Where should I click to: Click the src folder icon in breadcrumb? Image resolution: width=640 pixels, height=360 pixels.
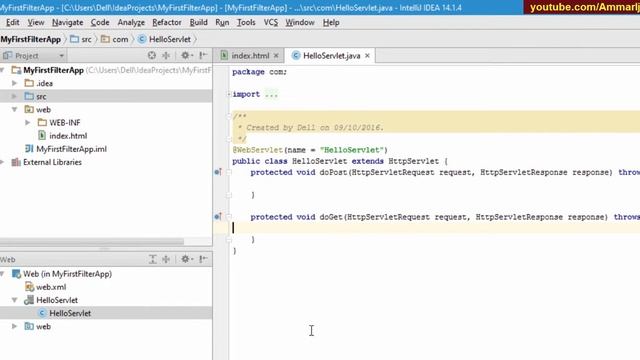point(74,39)
